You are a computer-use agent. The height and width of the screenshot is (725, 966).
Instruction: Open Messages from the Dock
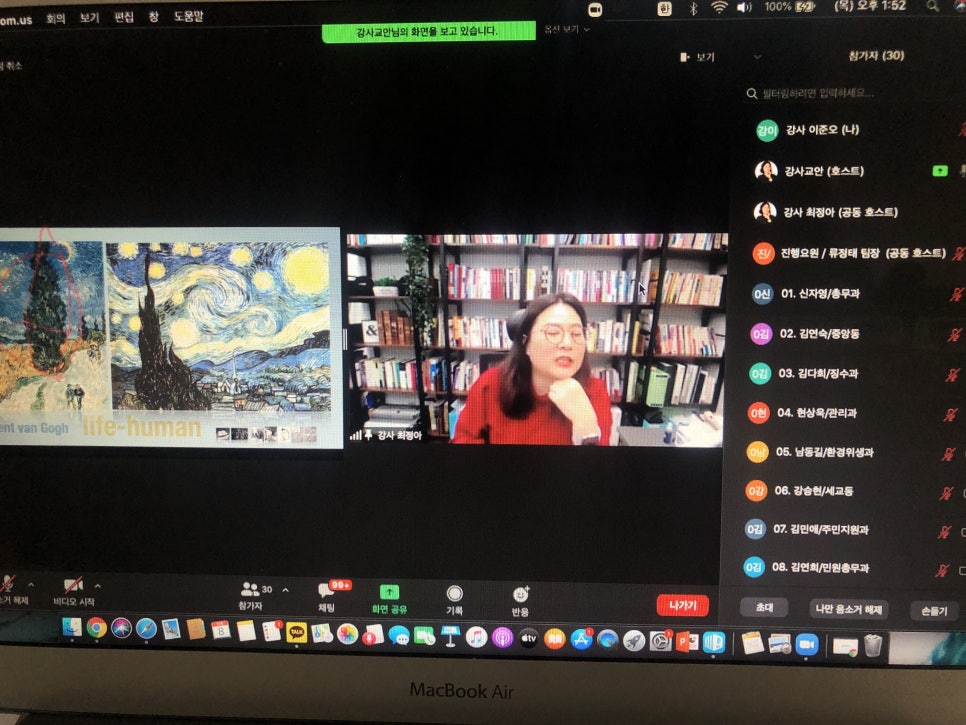[x=399, y=636]
